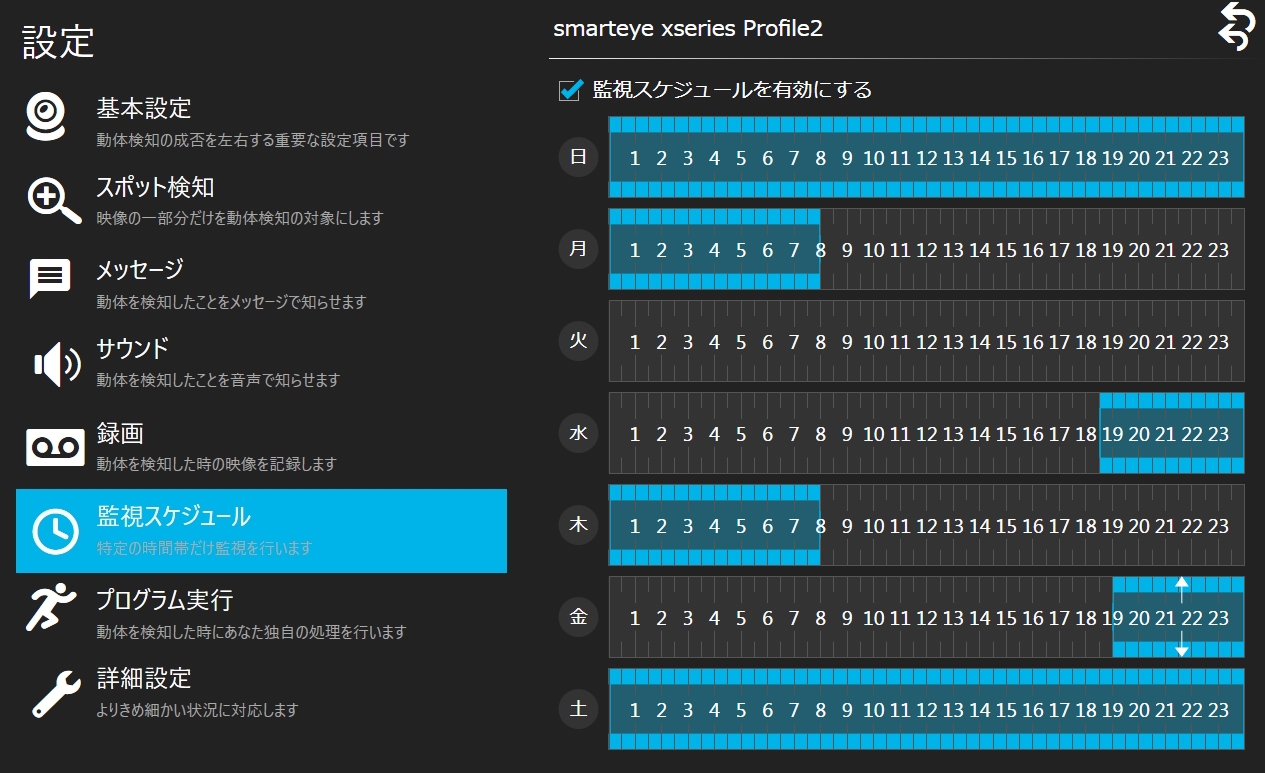
Task: Click the 月 (Monday) day button
Action: [578, 249]
